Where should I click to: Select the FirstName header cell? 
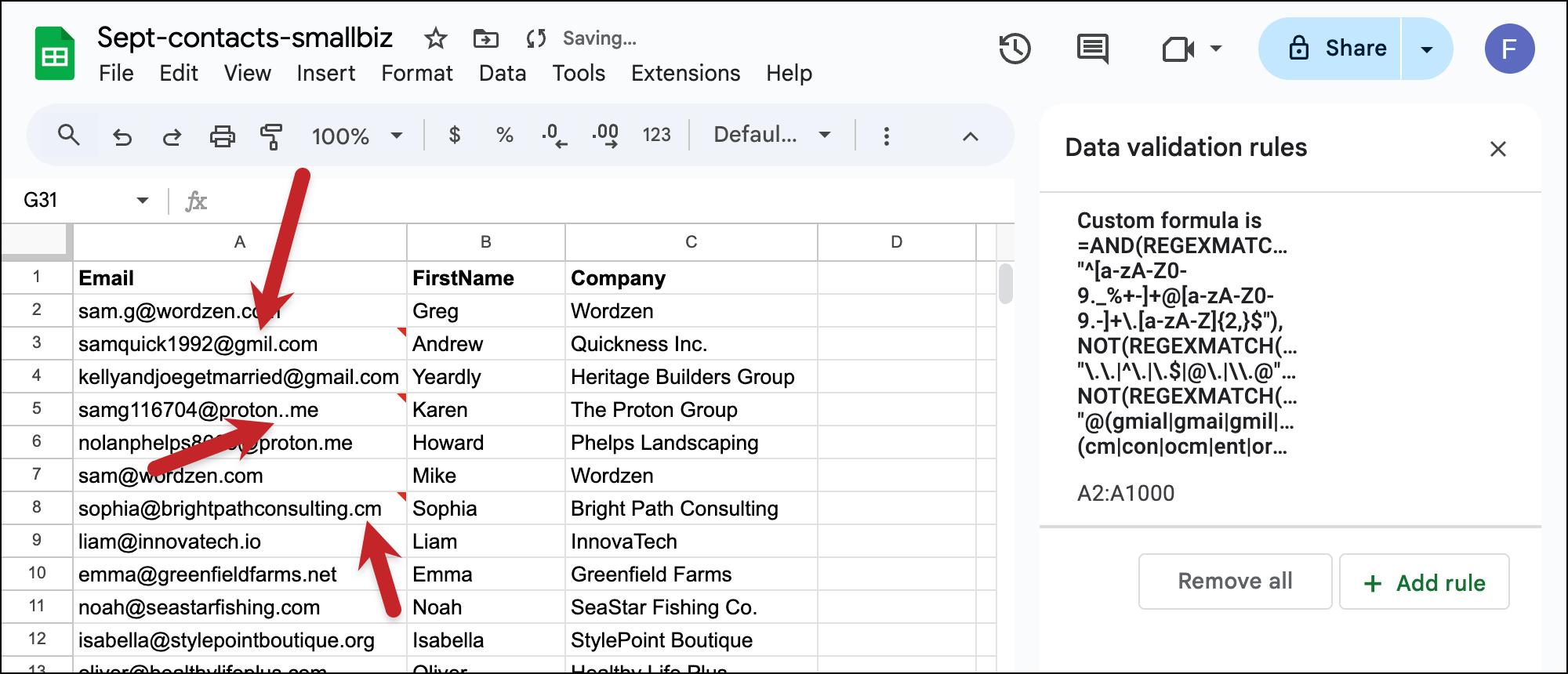pos(486,278)
